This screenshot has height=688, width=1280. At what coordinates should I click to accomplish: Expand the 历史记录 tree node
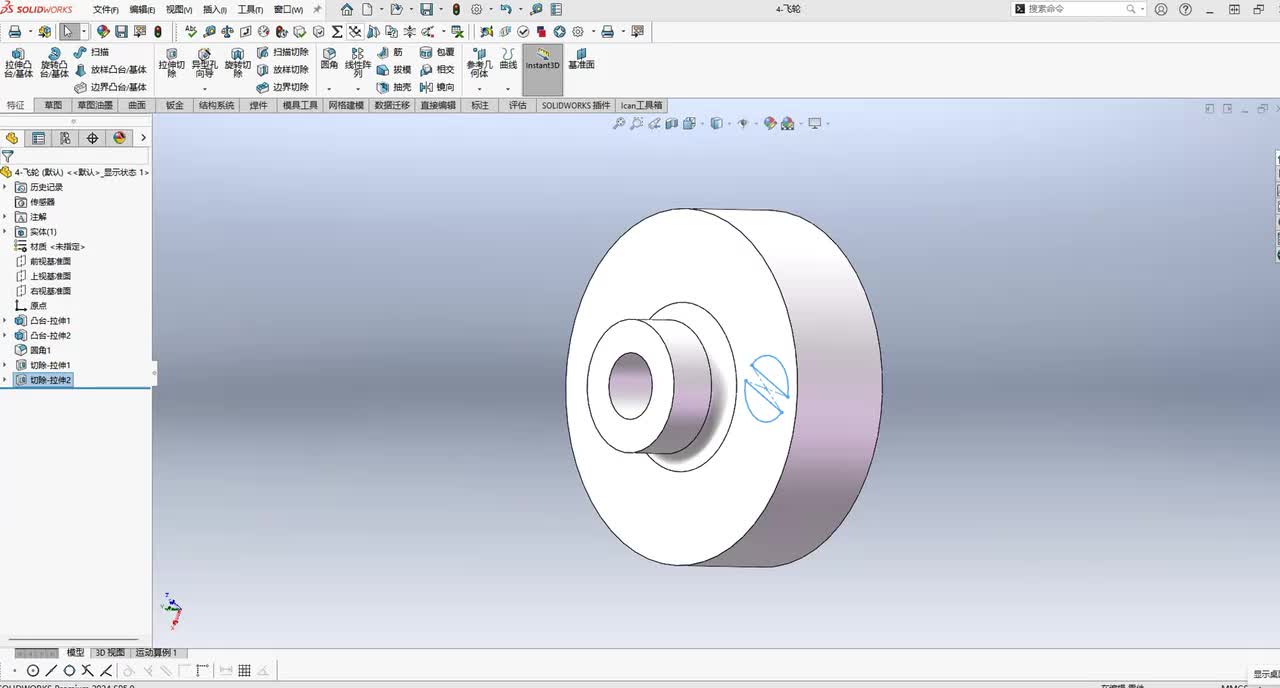(x=5, y=187)
